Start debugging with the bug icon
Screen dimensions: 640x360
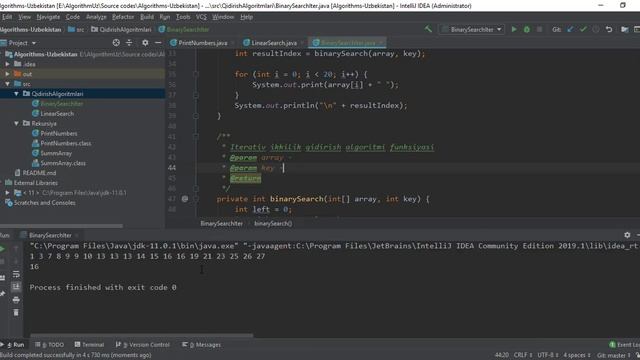[x=527, y=29]
